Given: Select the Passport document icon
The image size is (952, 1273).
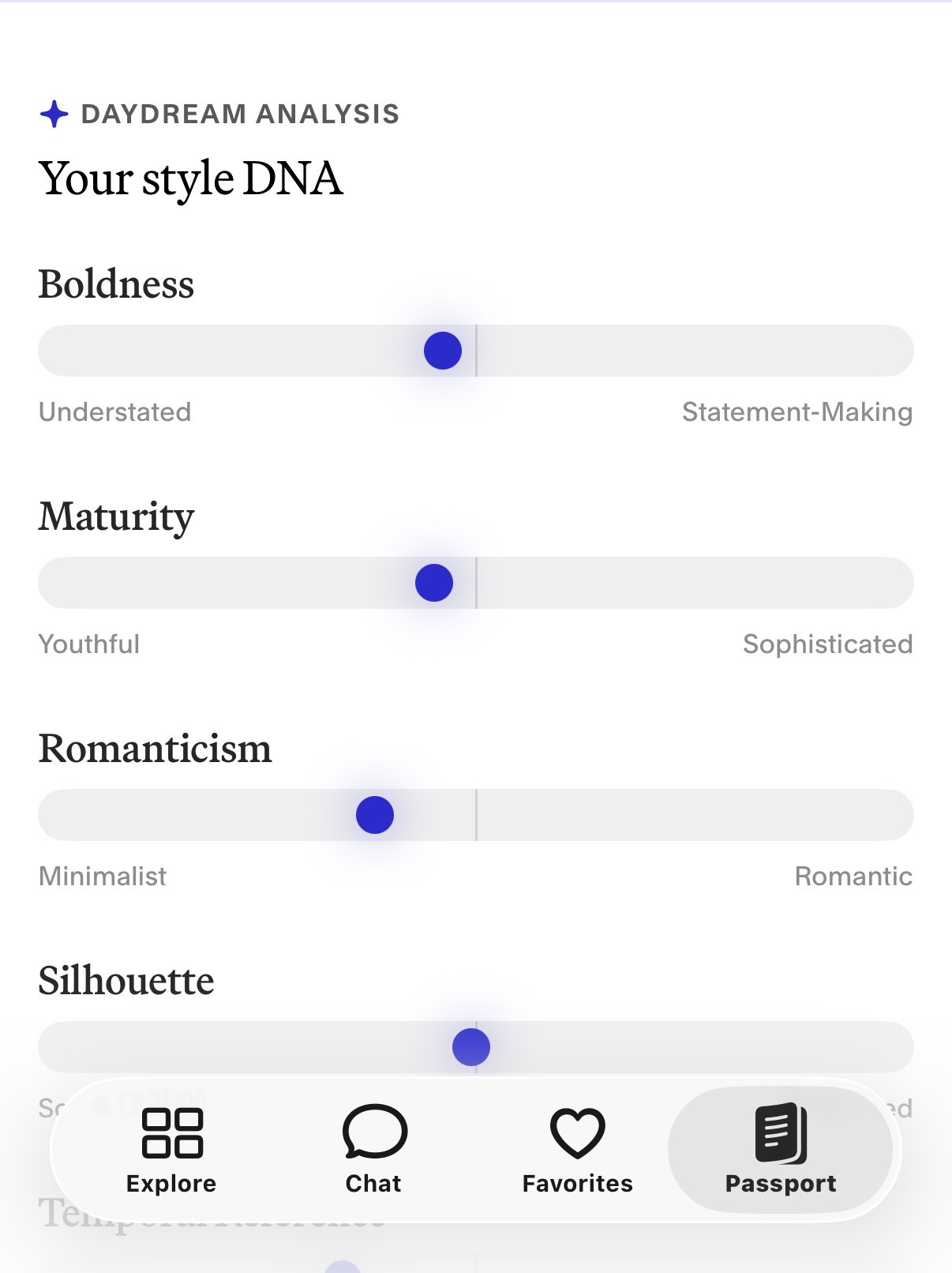Looking at the screenshot, I should tap(781, 1133).
